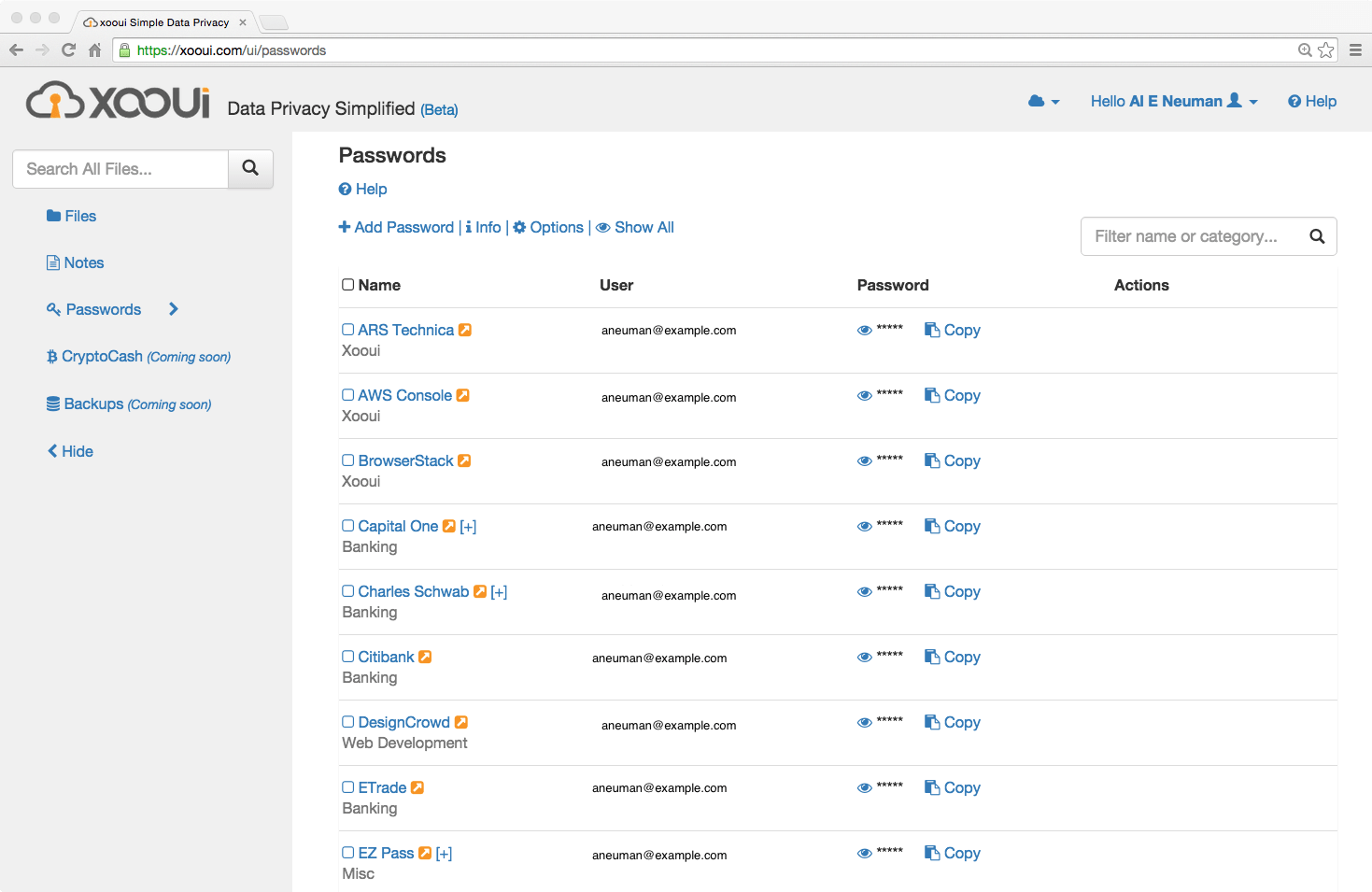This screenshot has height=892, width=1372.
Task: Select Passwords in the sidebar
Action: click(93, 309)
